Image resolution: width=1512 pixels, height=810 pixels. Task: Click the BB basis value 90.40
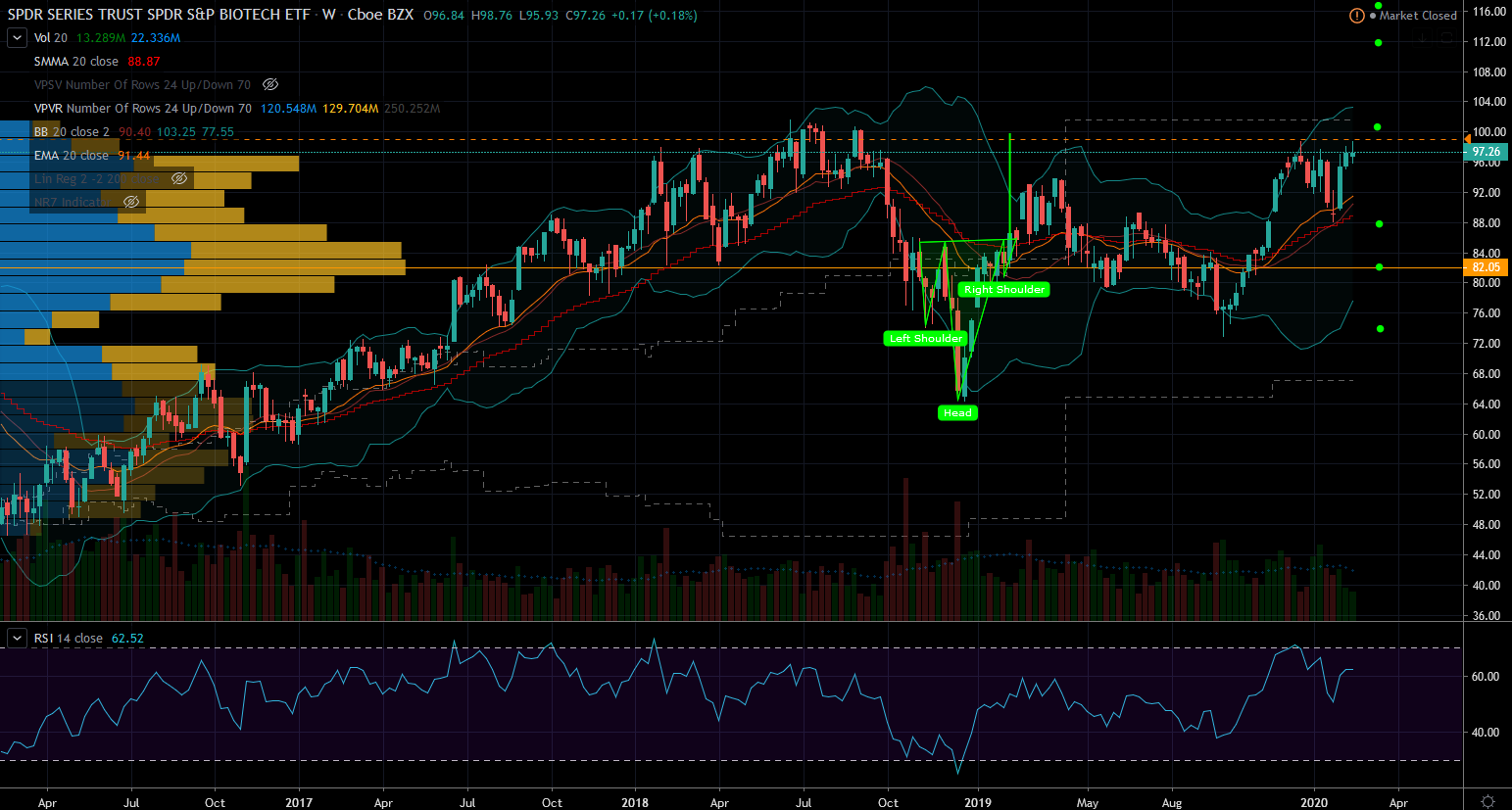tap(135, 132)
